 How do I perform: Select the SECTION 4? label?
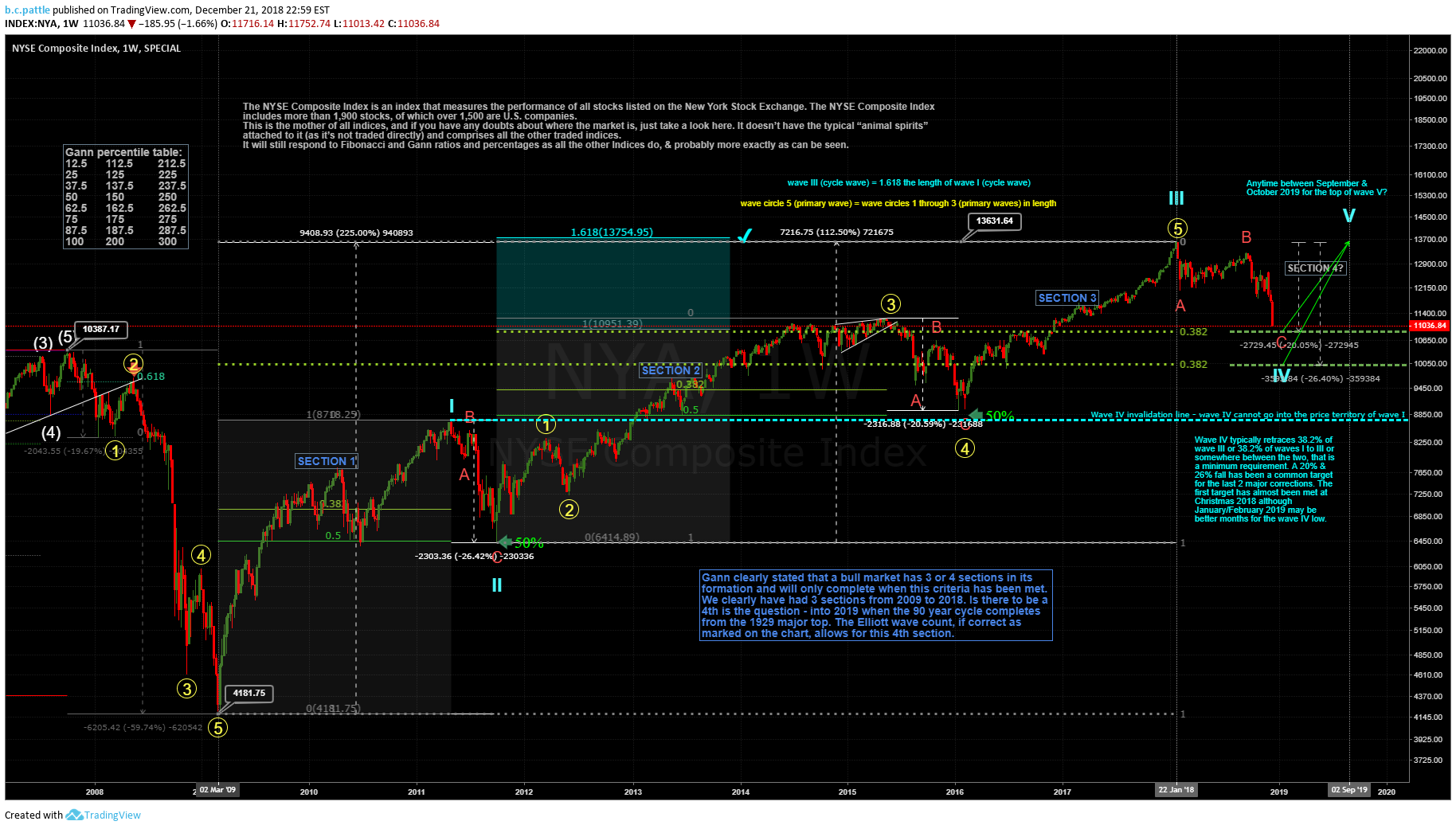(x=1316, y=268)
